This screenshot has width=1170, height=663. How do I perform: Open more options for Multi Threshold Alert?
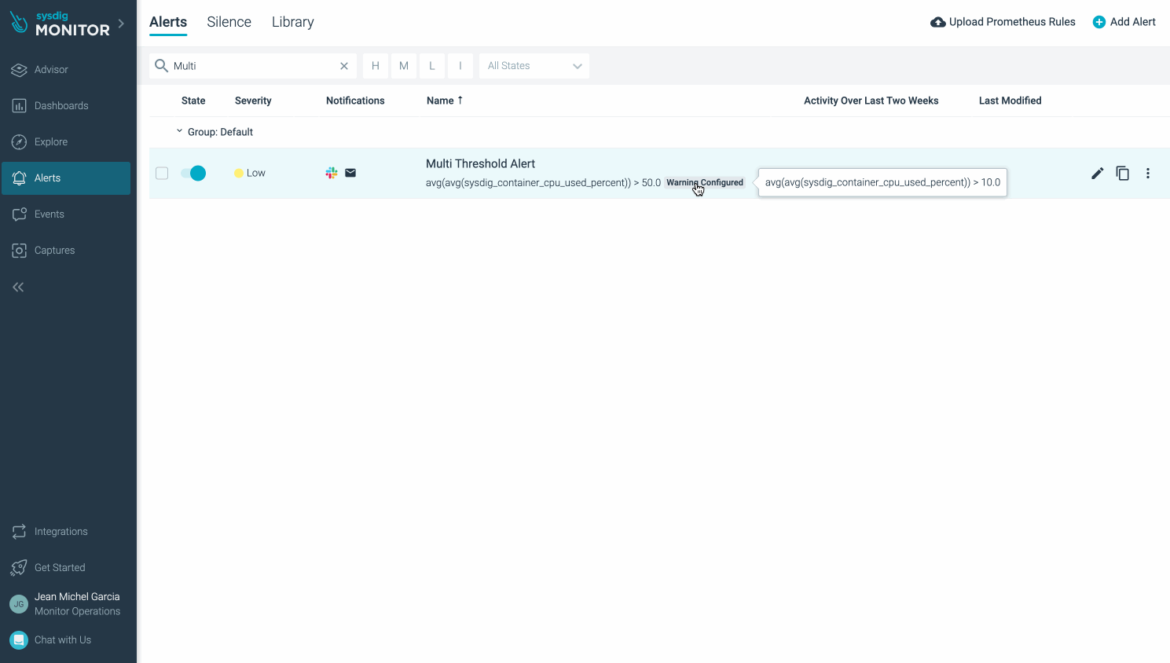pyautogui.click(x=1148, y=173)
